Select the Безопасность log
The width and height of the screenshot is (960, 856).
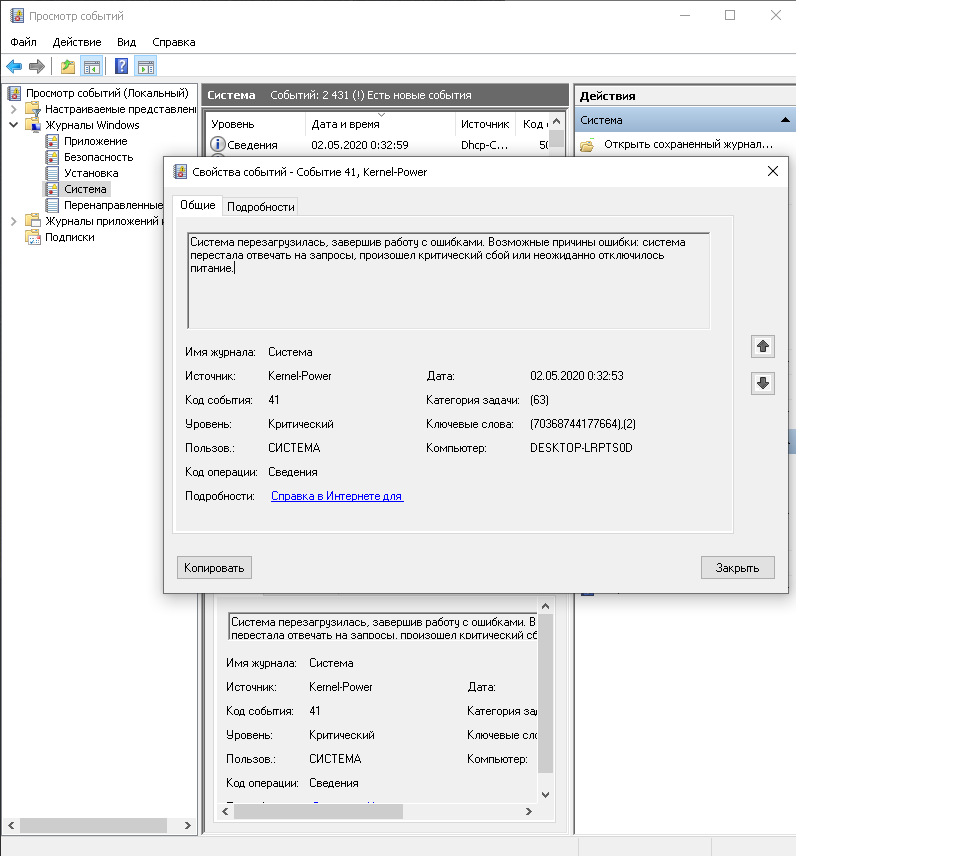99,157
